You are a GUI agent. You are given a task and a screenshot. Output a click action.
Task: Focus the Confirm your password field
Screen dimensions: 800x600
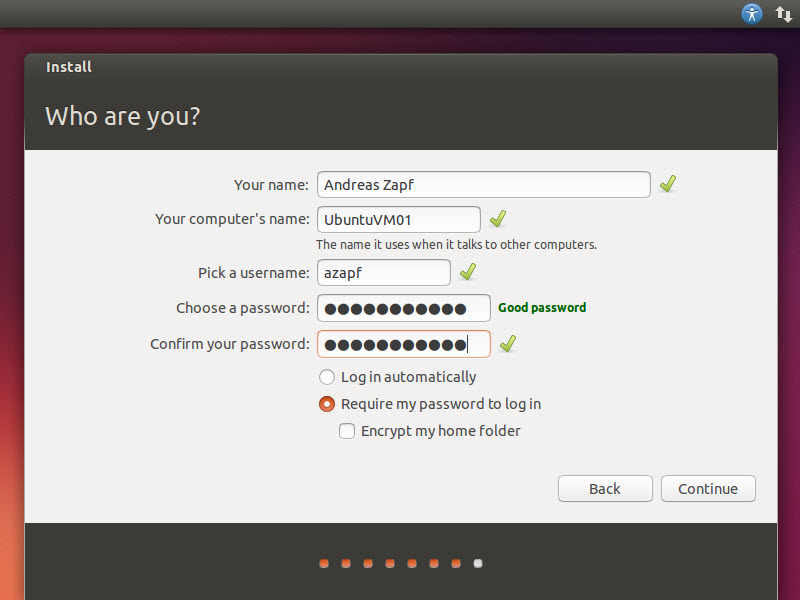pyautogui.click(x=404, y=344)
